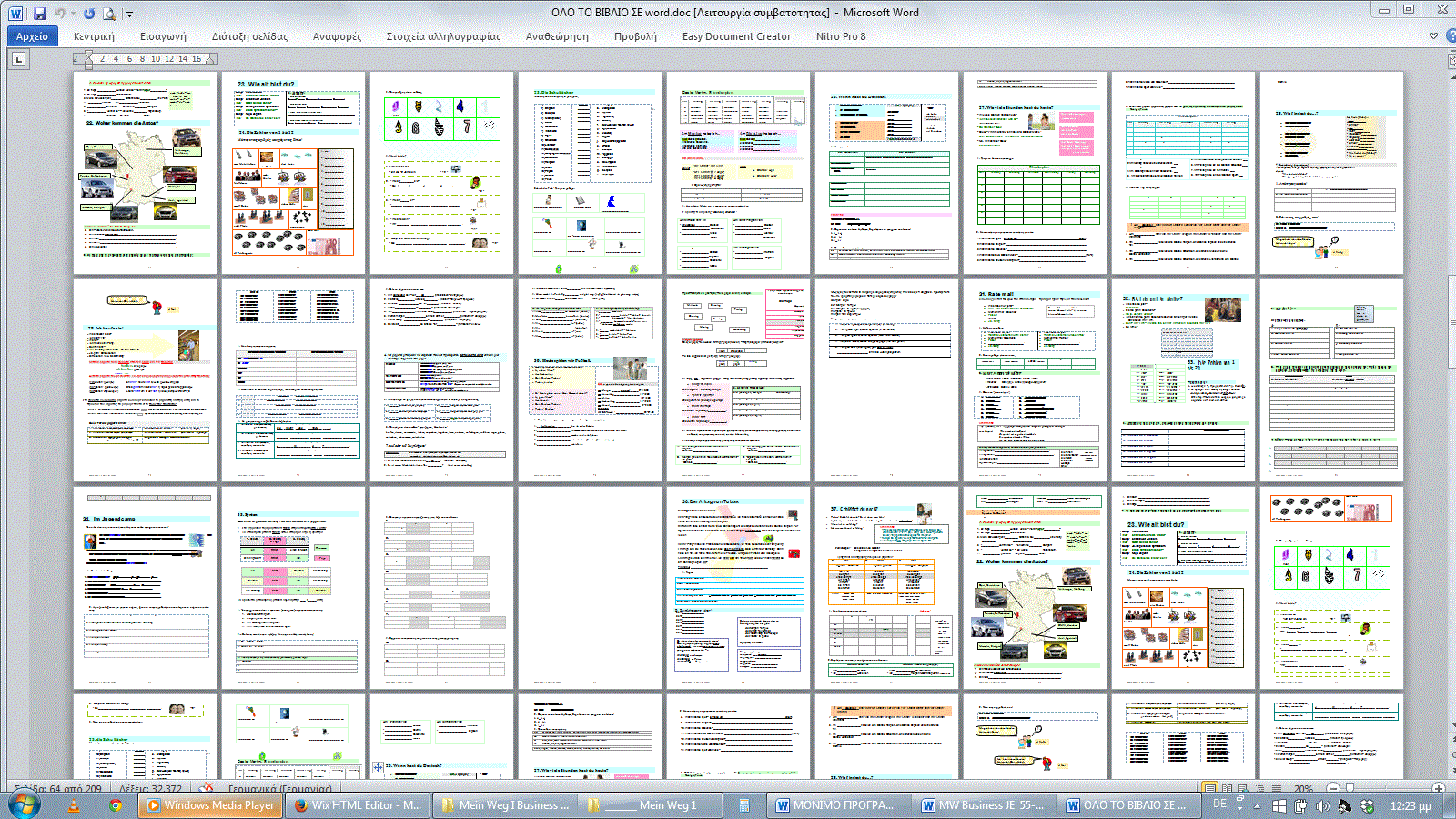Open the Nitro Pro 8 tab
The width and height of the screenshot is (1456, 819).
point(841,36)
